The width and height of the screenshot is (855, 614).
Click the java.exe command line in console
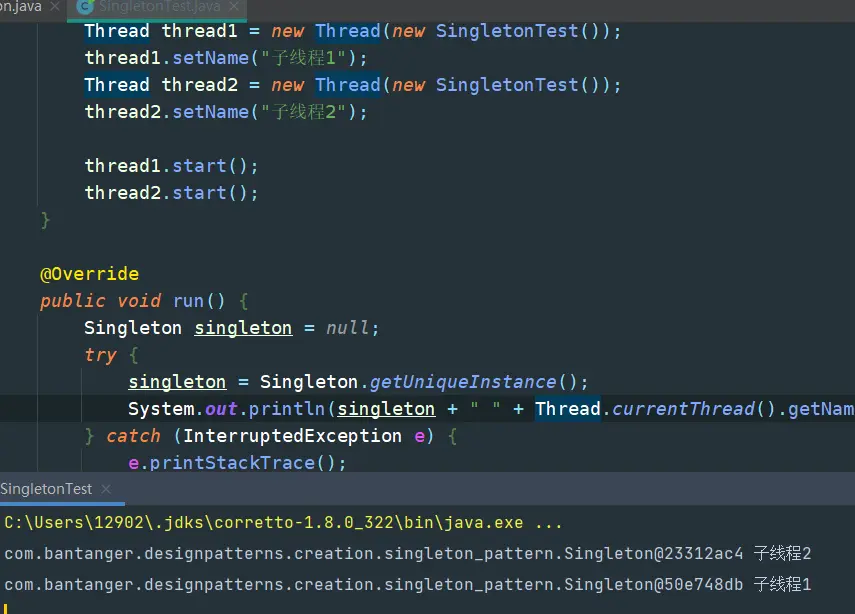(284, 523)
